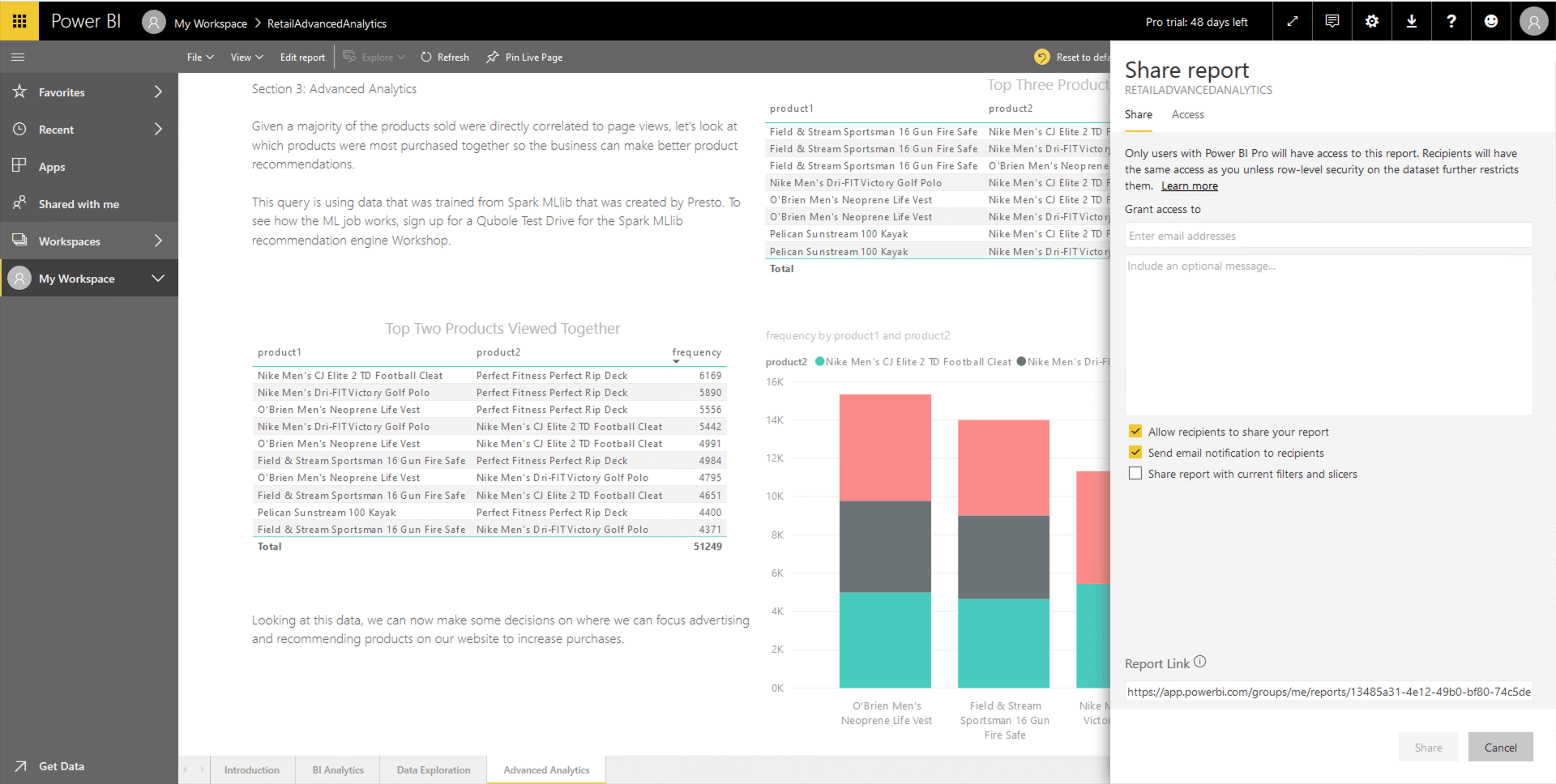Open the settings gear icon
The image size is (1556, 784).
[1372, 22]
